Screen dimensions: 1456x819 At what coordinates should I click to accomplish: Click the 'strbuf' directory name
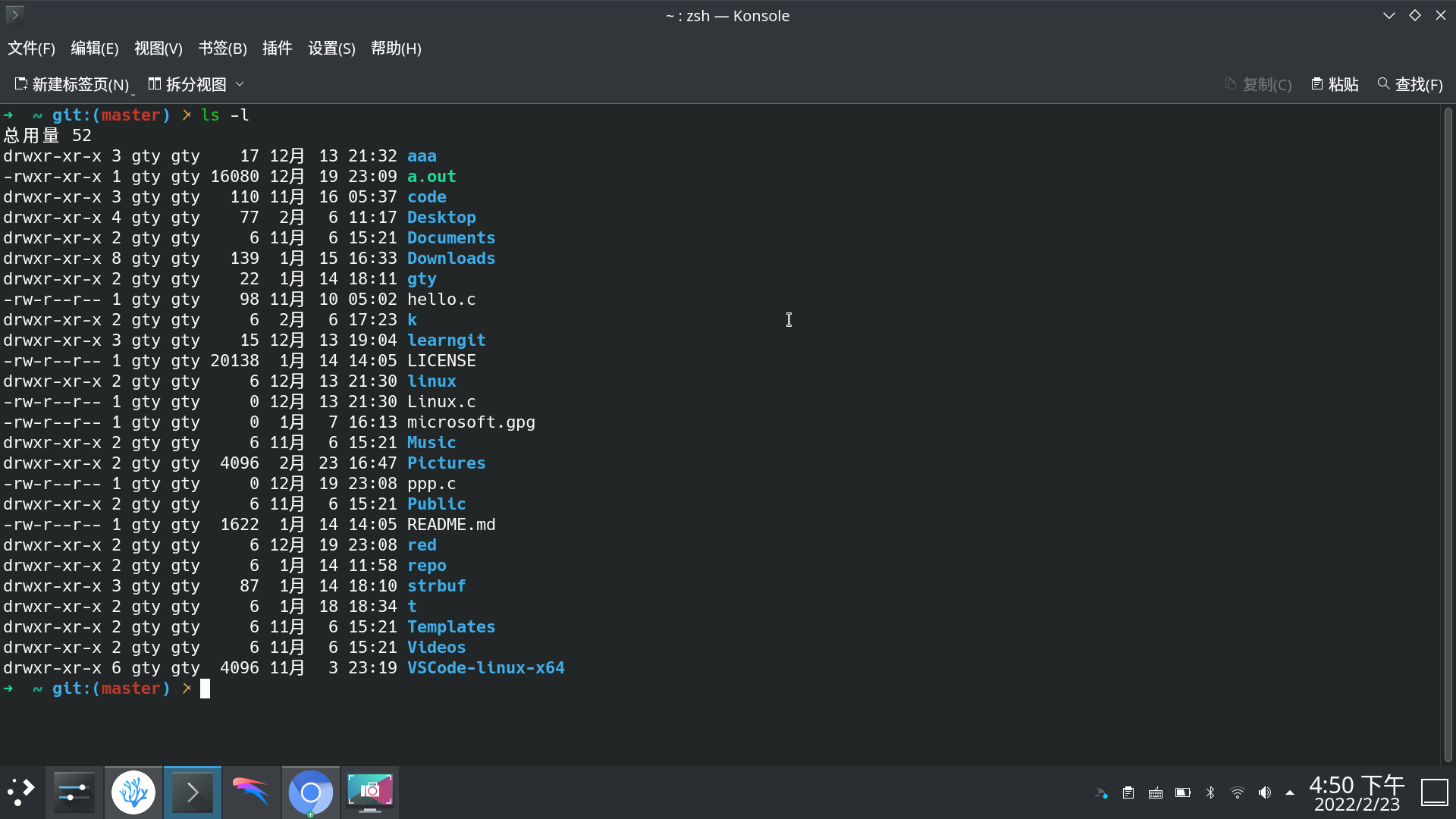click(437, 586)
